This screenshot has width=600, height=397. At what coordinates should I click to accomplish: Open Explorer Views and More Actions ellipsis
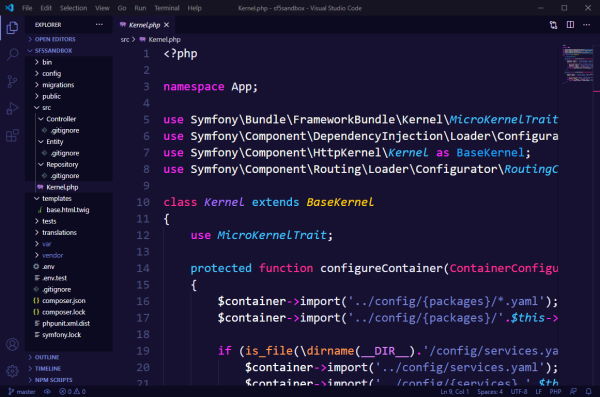click(x=99, y=25)
